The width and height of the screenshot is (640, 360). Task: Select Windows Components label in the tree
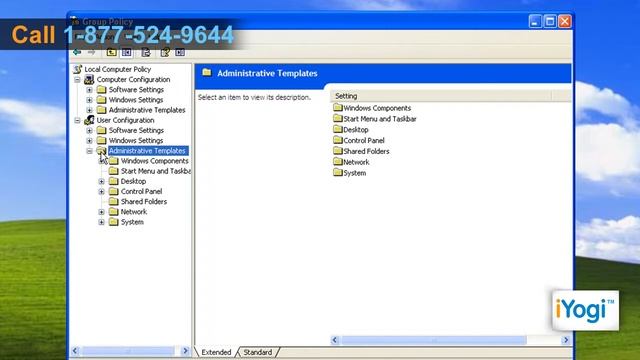pos(154,161)
